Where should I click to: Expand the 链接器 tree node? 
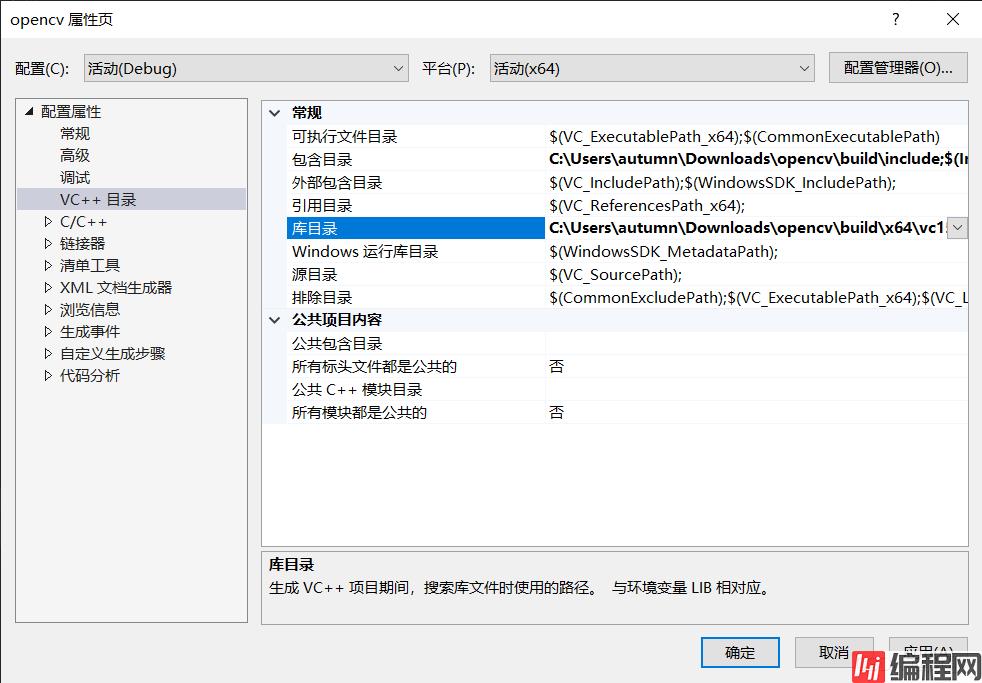tap(48, 244)
